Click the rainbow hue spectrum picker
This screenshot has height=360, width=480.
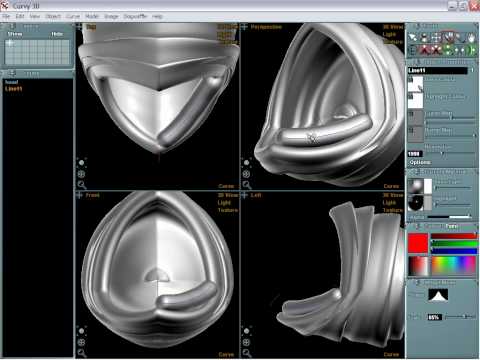pos(454,266)
